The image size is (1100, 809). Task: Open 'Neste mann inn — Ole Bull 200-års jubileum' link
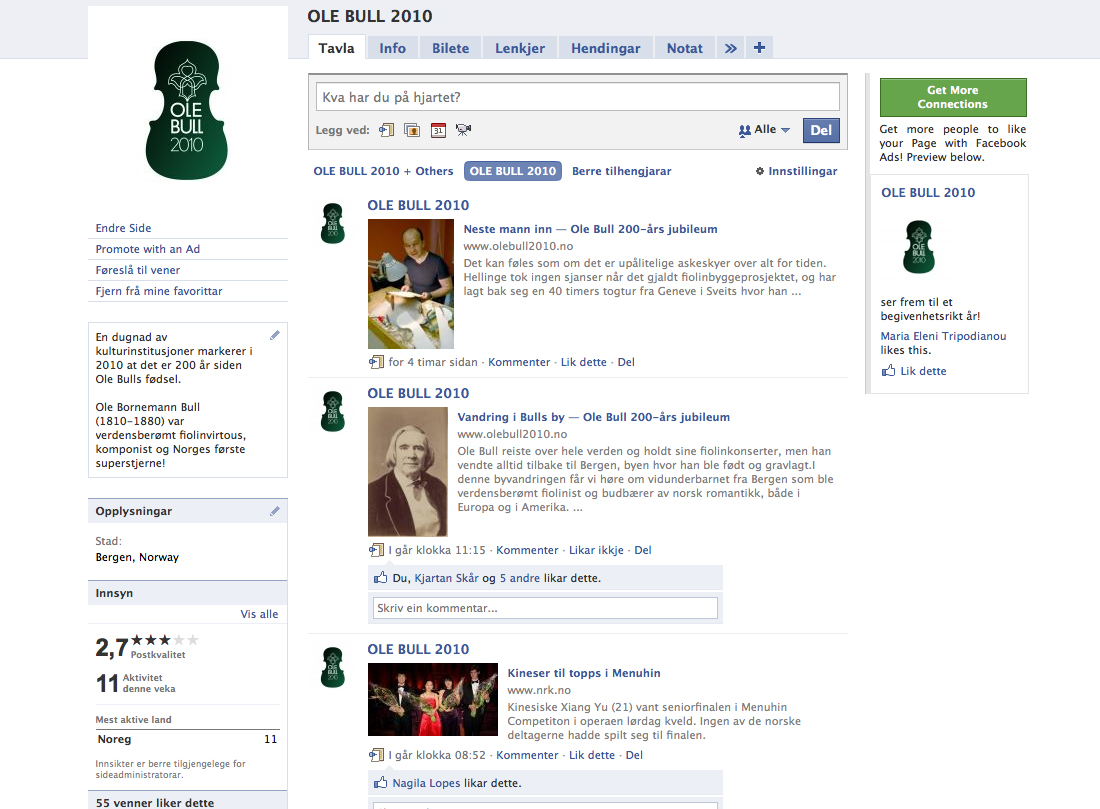pos(590,229)
